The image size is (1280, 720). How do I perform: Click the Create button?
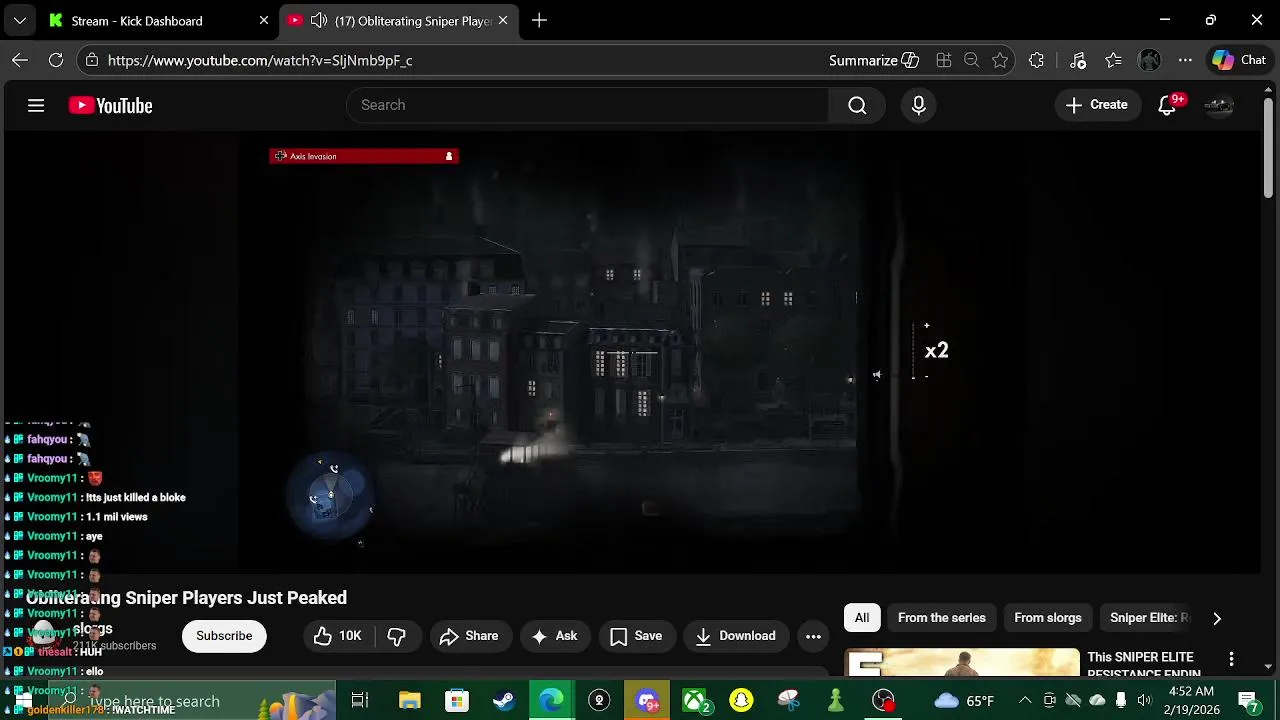1097,105
